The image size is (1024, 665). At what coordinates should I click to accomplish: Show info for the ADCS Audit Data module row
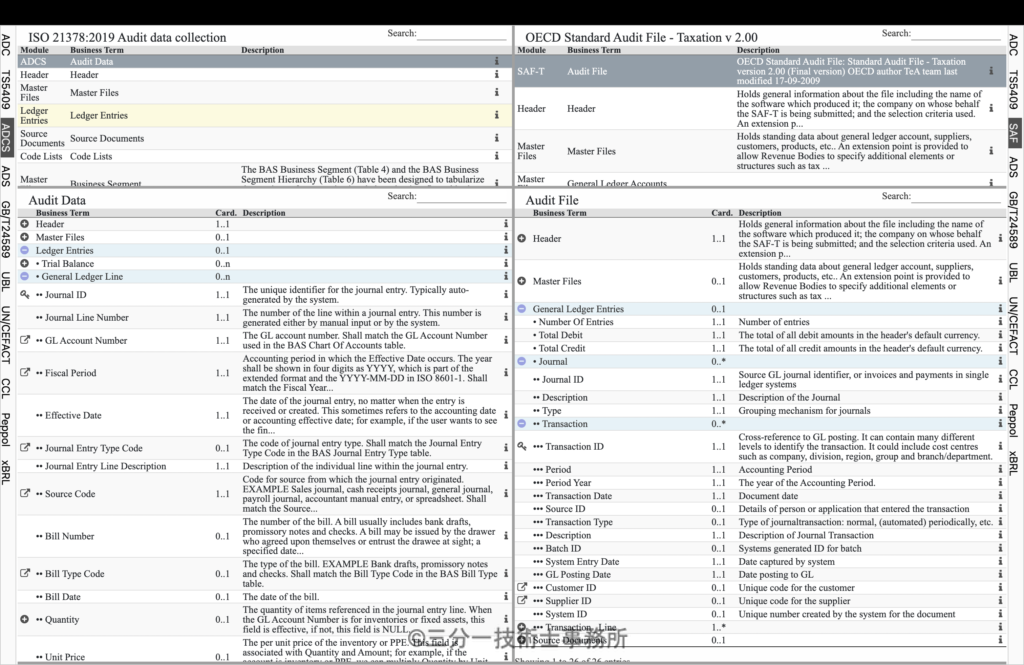[x=496, y=61]
